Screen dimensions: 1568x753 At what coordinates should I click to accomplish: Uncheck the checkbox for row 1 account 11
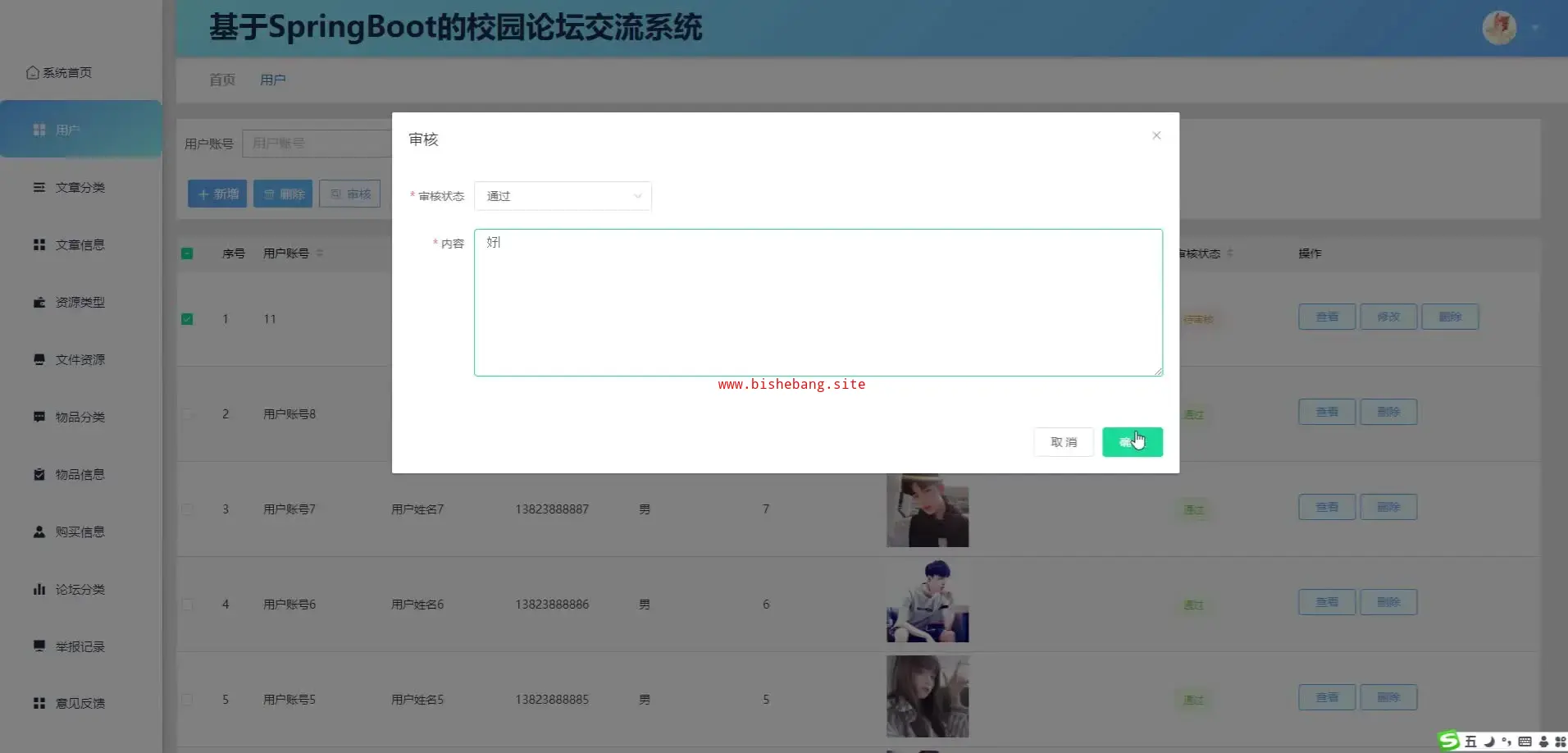click(187, 319)
